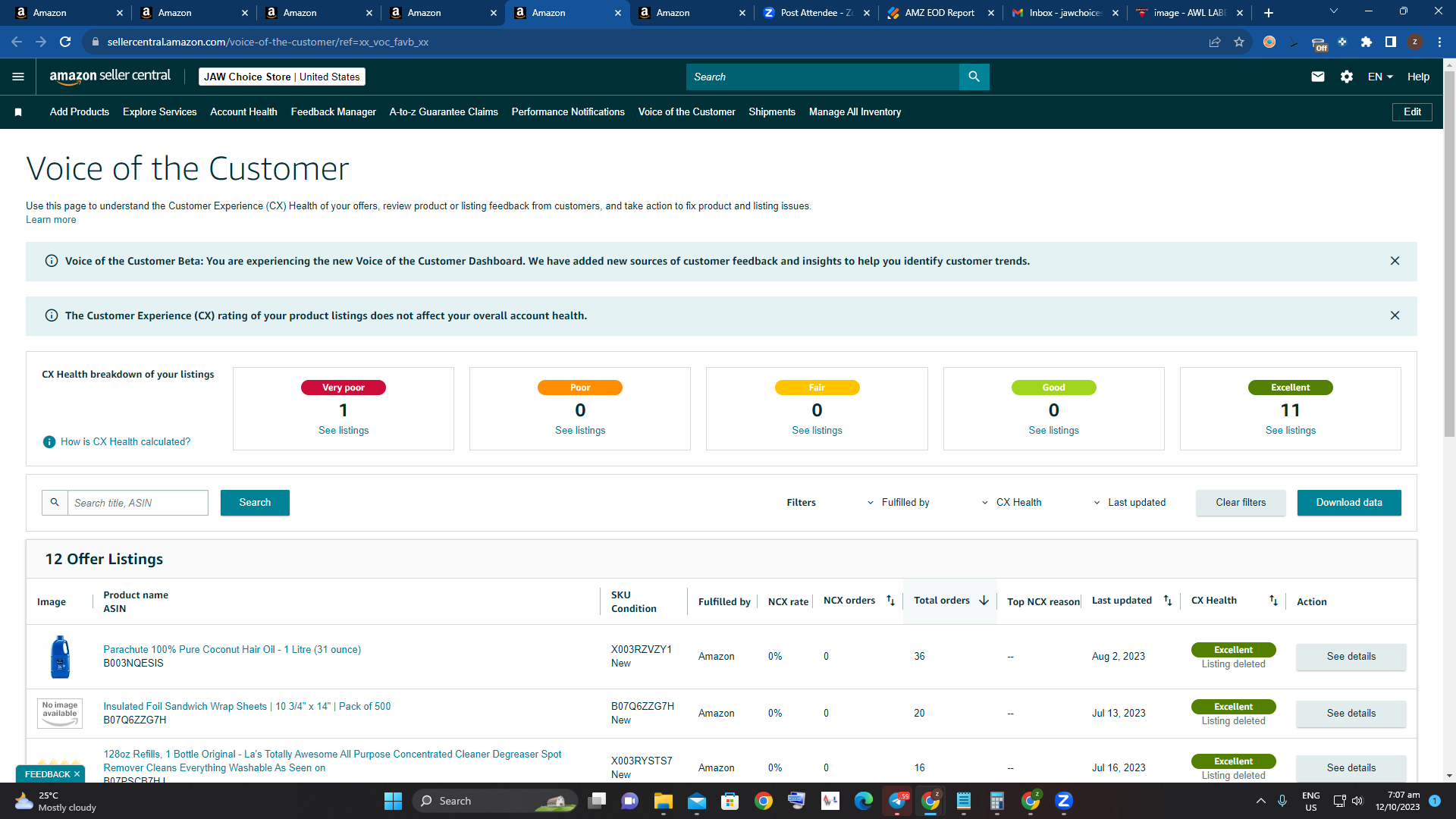Click the Parachute coconut oil product thumbnail

tap(60, 657)
